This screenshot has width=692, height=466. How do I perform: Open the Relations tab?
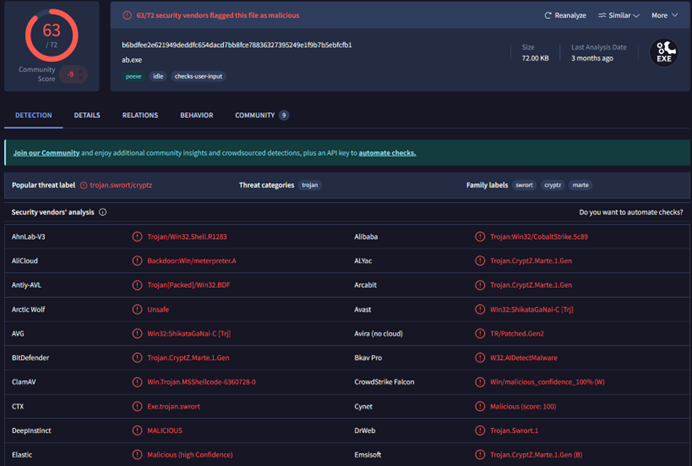point(140,115)
